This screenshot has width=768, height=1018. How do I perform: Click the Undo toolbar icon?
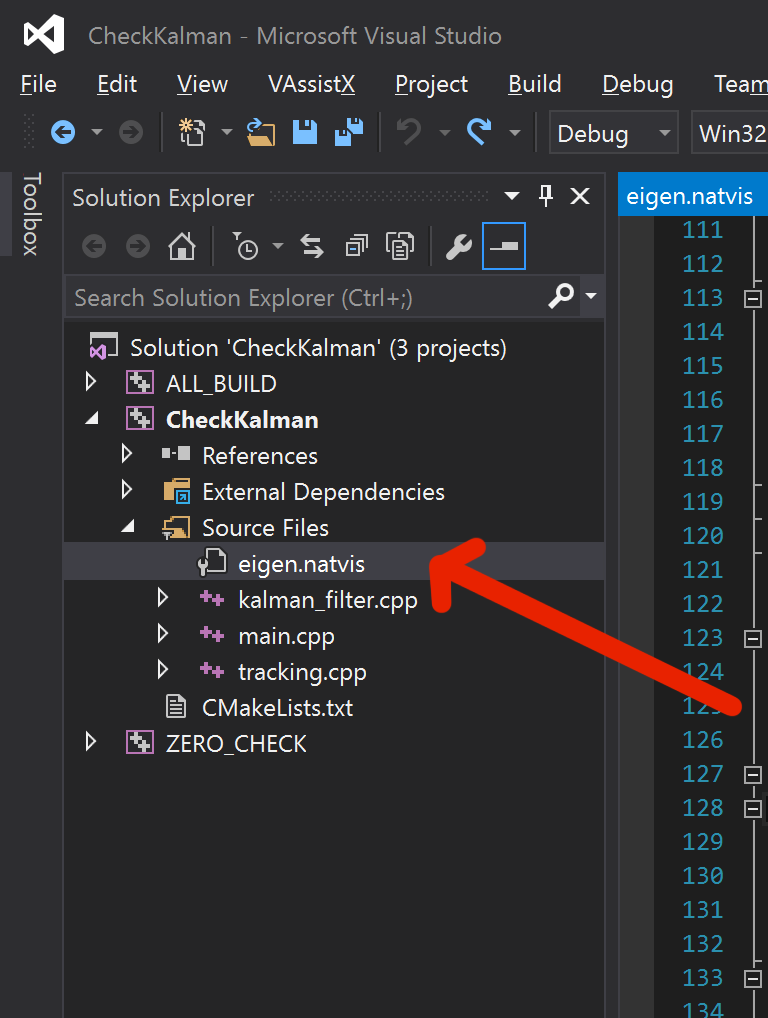(409, 132)
